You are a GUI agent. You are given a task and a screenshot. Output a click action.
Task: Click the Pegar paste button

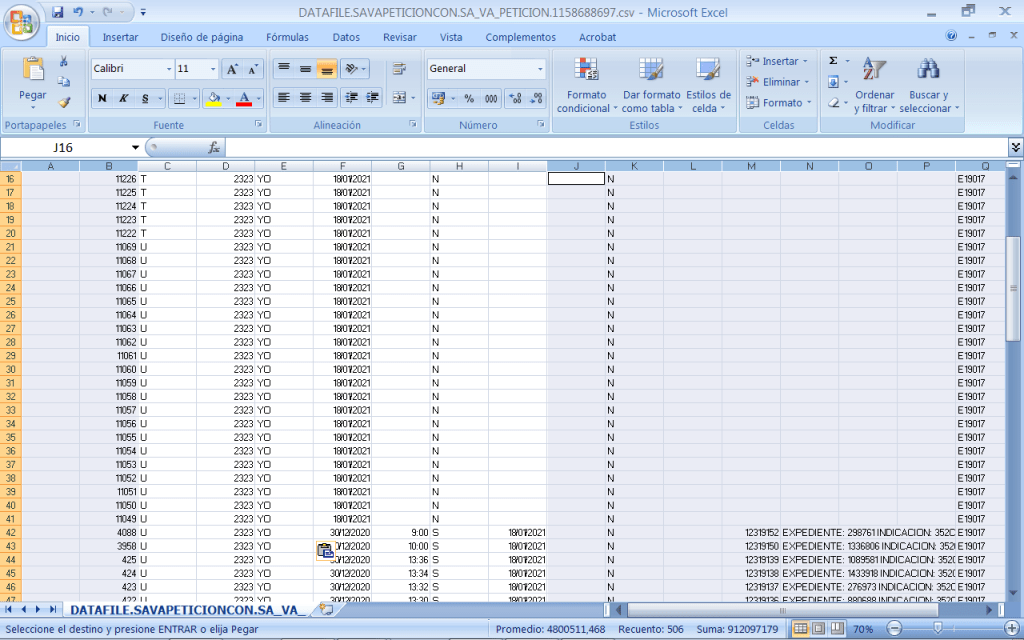click(33, 80)
